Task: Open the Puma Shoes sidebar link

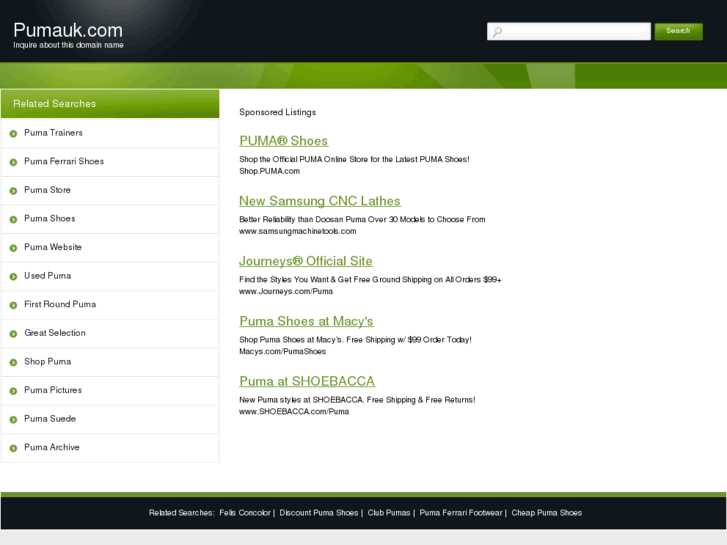Action: [x=50, y=218]
